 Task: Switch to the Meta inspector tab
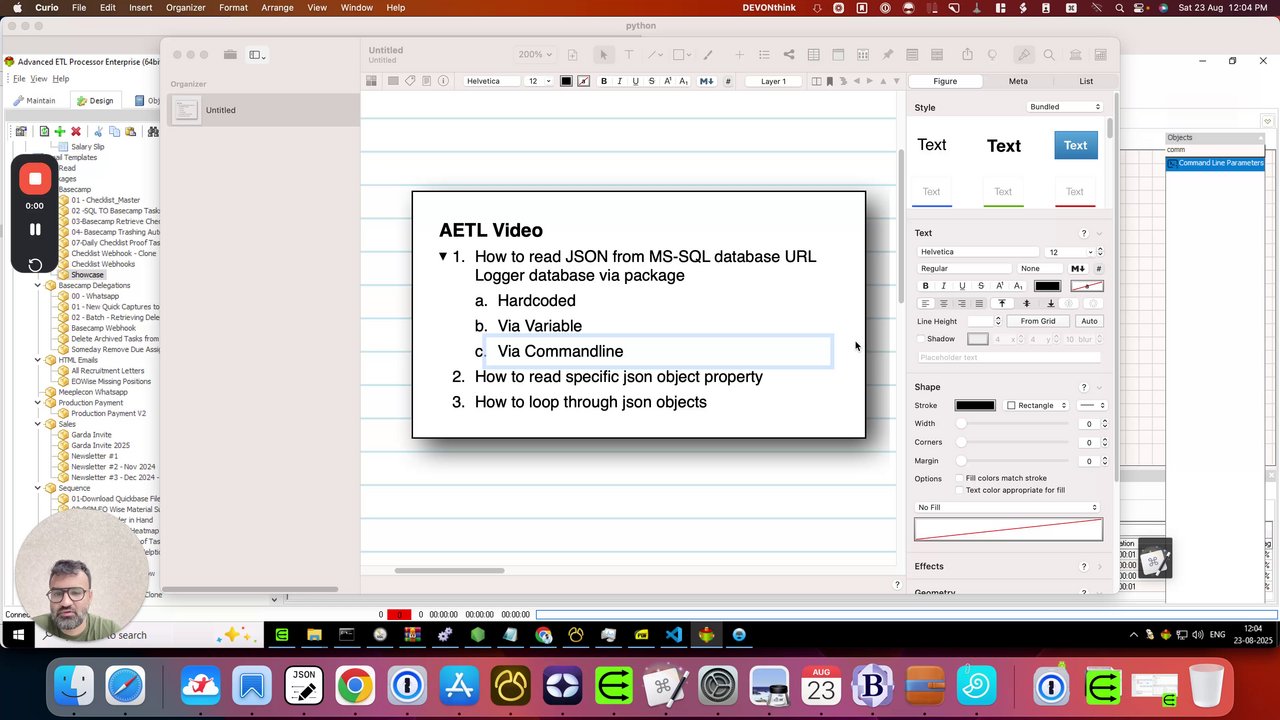pyautogui.click(x=1018, y=81)
